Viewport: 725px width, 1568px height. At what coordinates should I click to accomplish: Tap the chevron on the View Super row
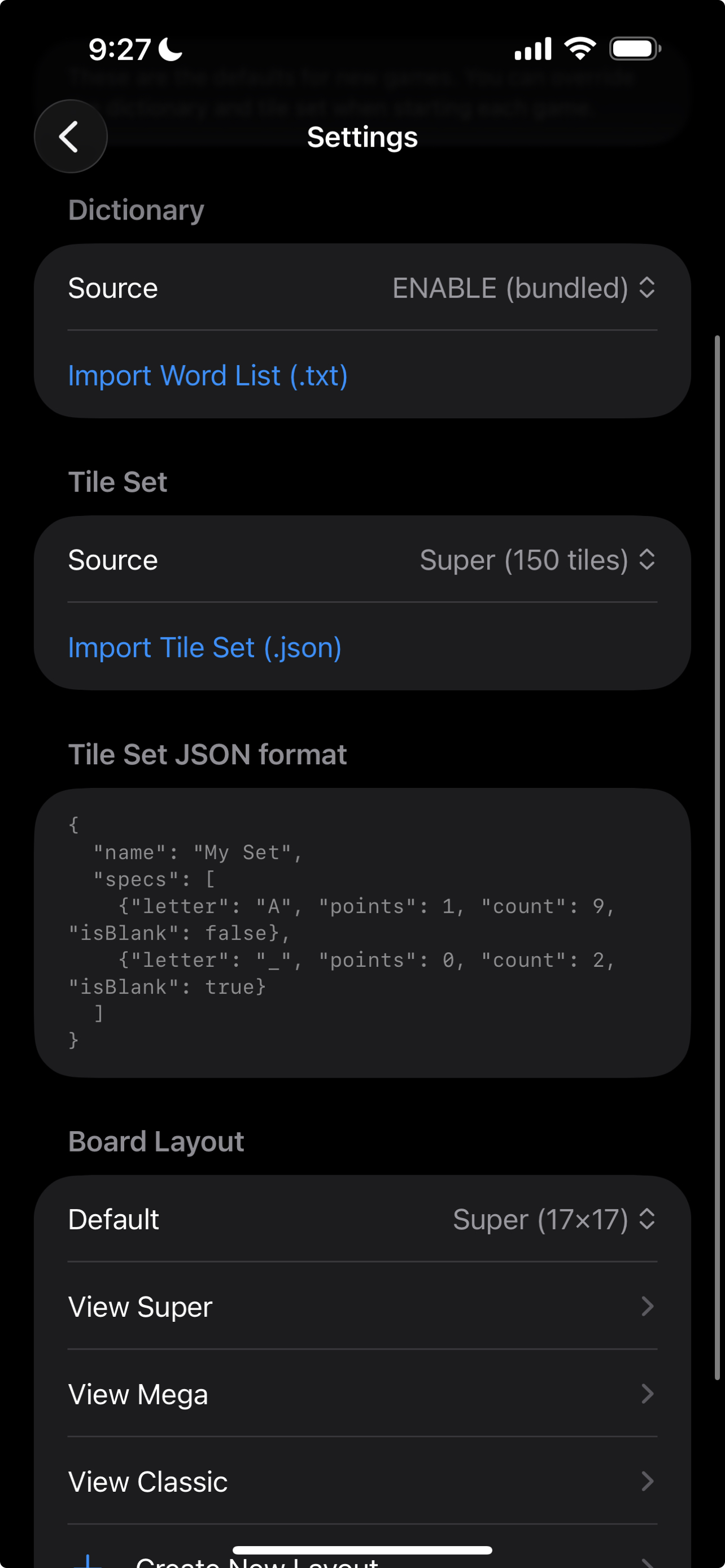pyautogui.click(x=647, y=1306)
